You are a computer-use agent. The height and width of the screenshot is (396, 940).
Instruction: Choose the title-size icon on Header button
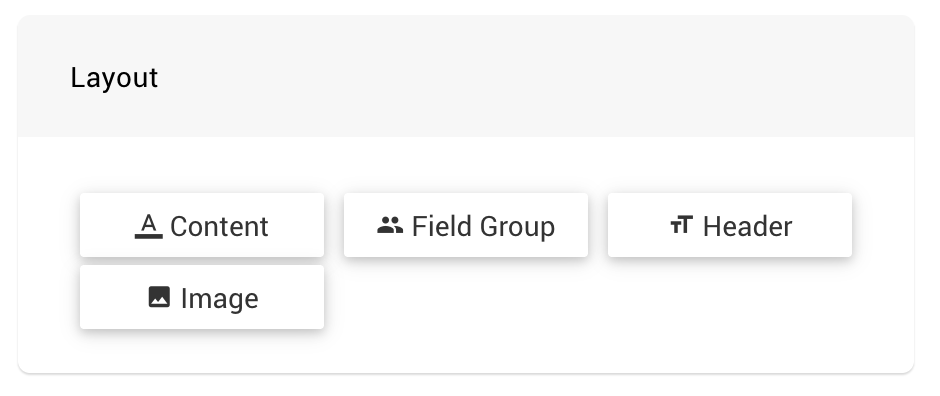tap(682, 225)
